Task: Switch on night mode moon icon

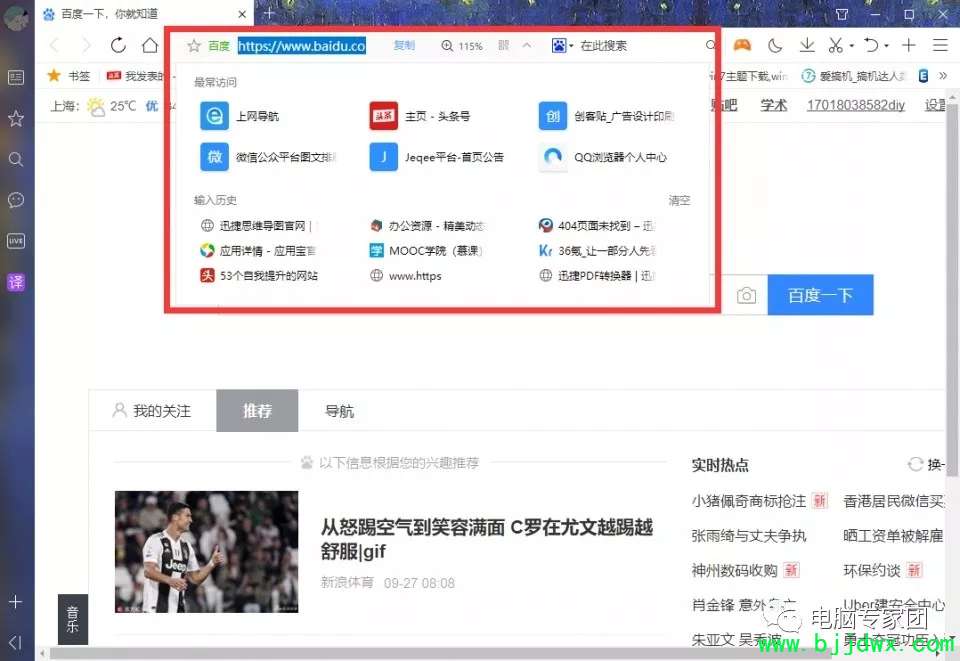Action: 775,45
